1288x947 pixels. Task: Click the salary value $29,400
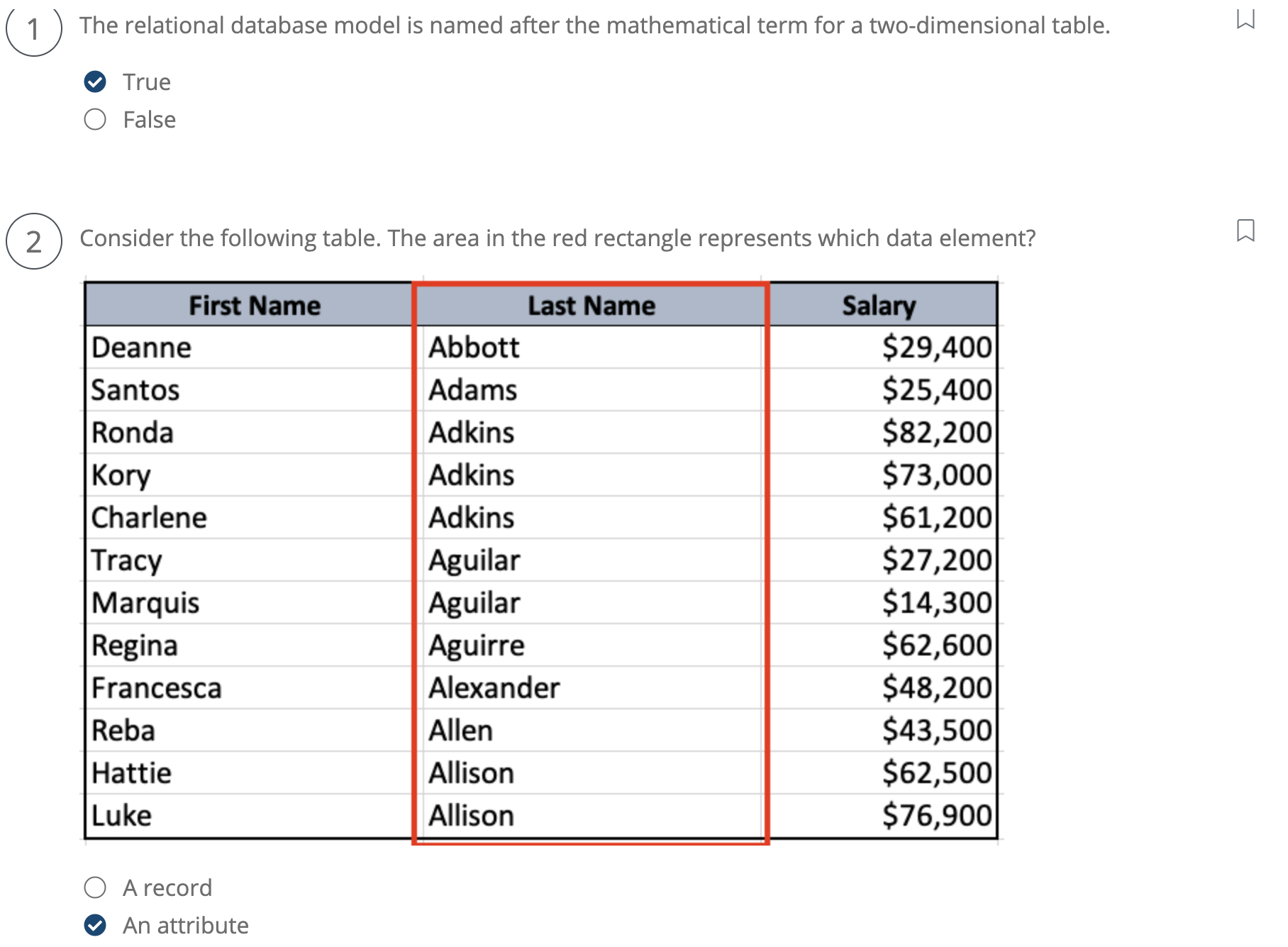[x=936, y=347]
